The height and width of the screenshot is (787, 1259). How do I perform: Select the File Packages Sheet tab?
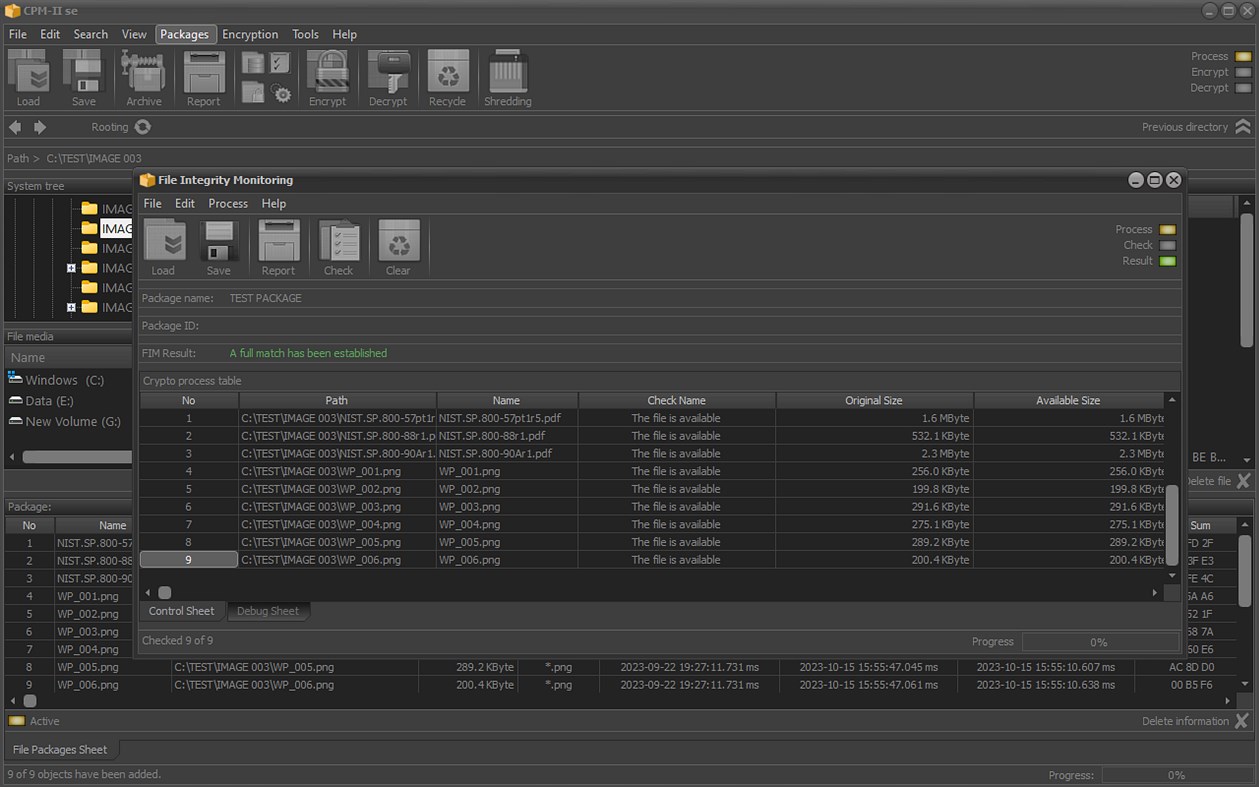point(60,749)
